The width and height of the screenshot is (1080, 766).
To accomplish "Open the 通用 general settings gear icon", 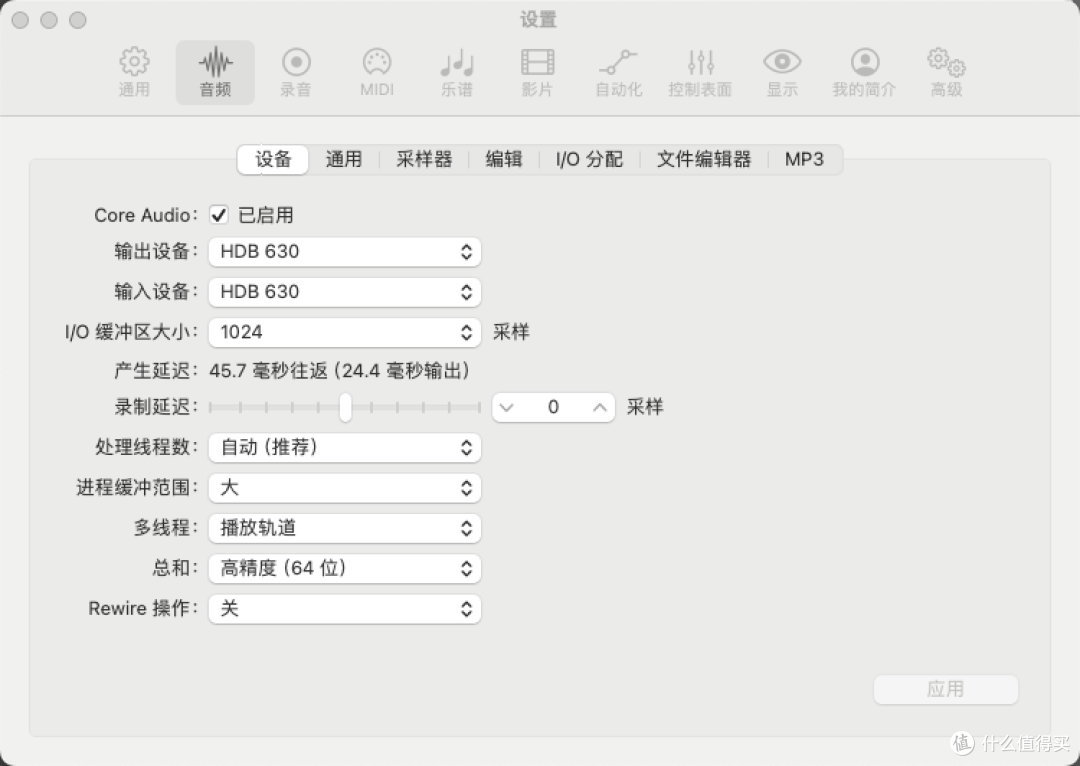I will click(x=134, y=72).
